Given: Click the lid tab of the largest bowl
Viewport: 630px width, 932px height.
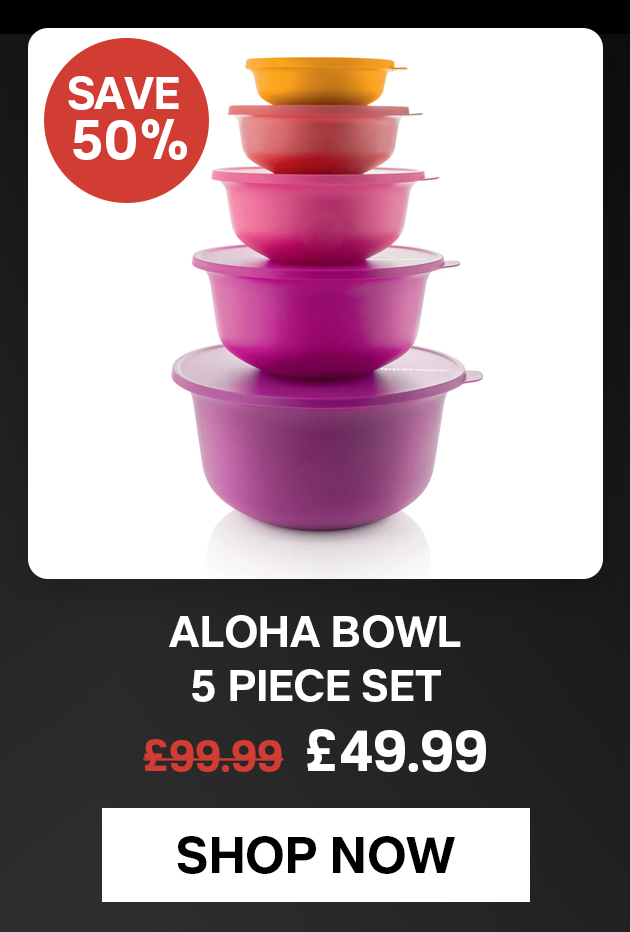Looking at the screenshot, I should (x=472, y=376).
